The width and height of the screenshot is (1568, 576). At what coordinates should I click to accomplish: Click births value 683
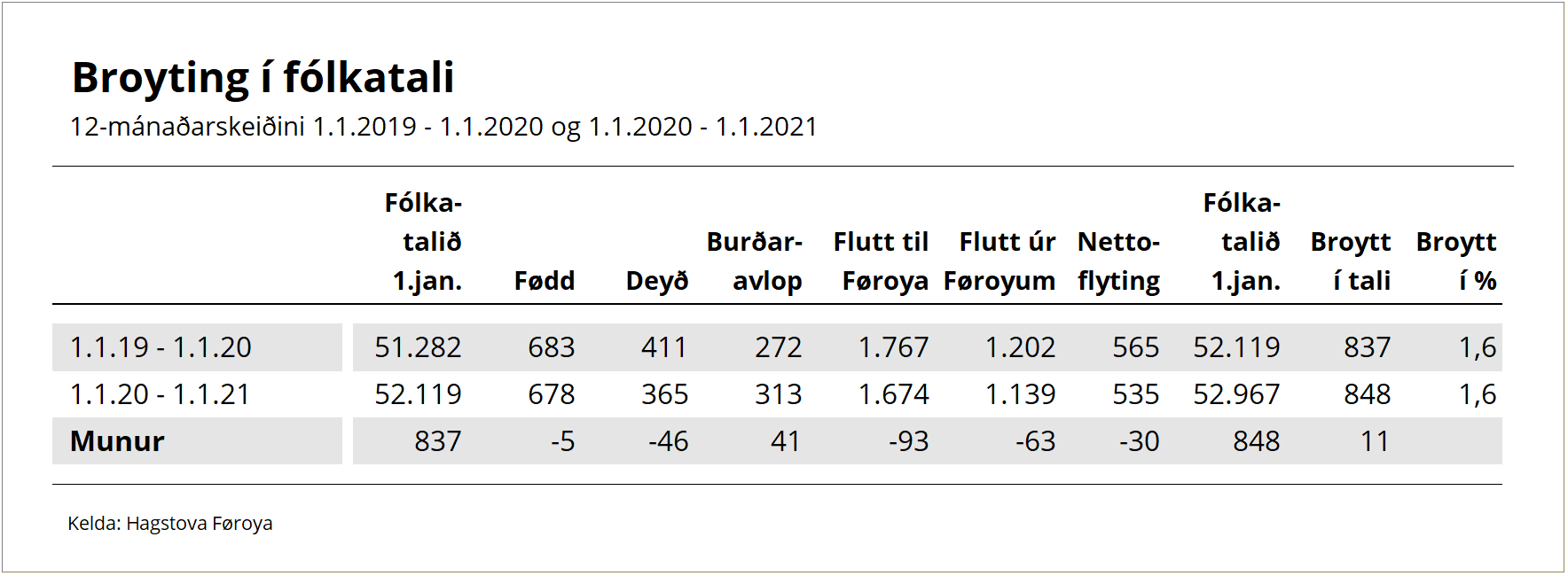551,347
